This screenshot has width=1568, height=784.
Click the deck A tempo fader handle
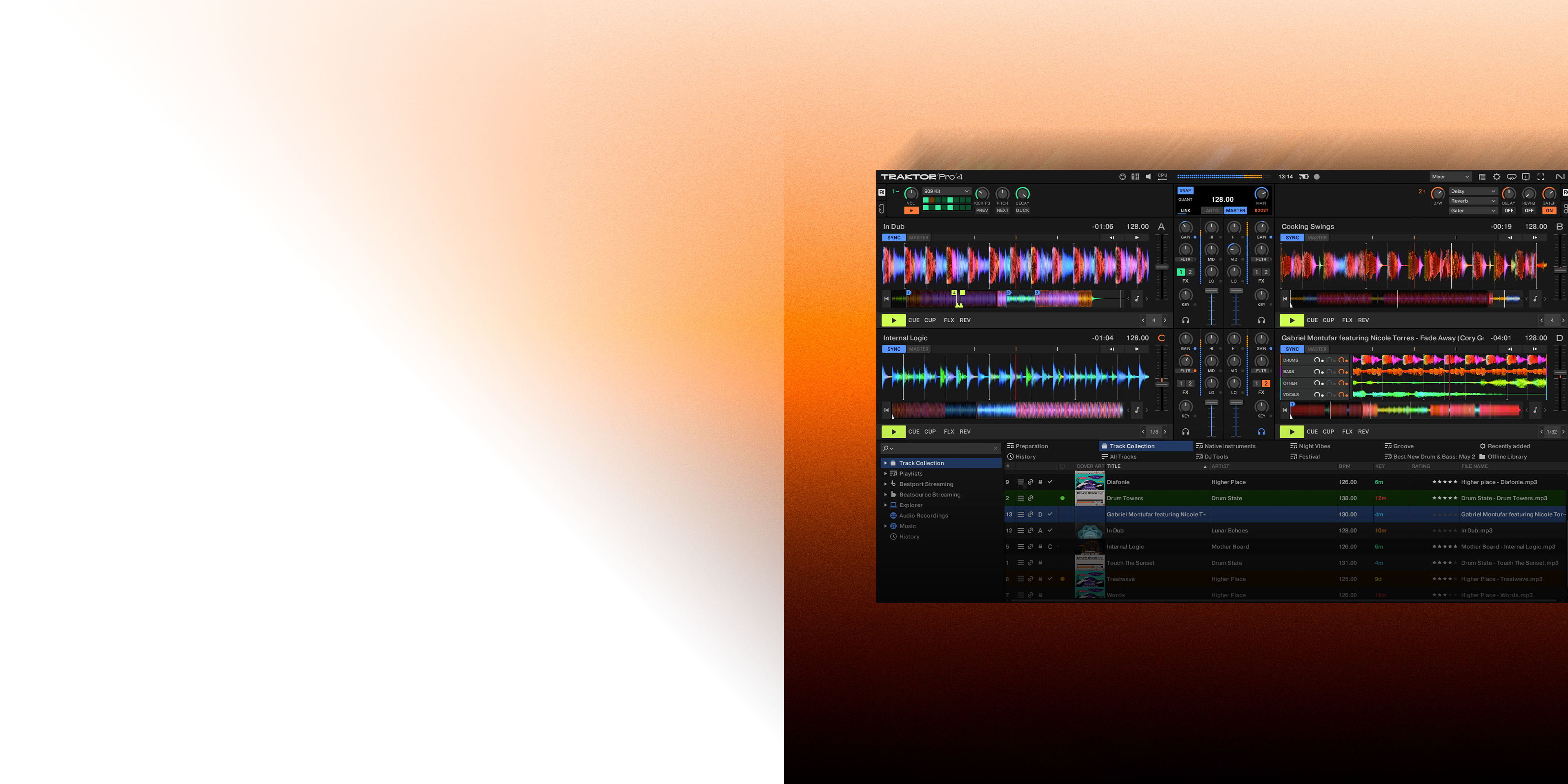(1162, 267)
